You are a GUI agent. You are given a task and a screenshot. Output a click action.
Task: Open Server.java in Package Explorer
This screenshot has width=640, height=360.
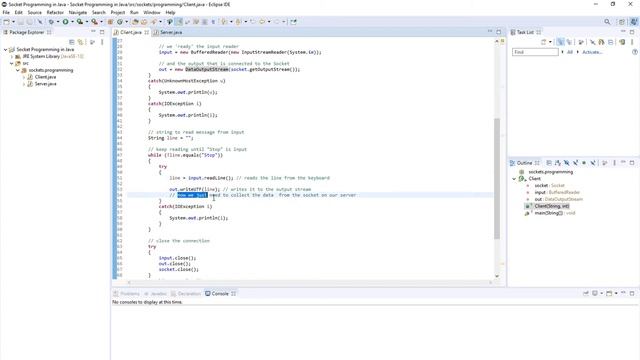pos(45,84)
